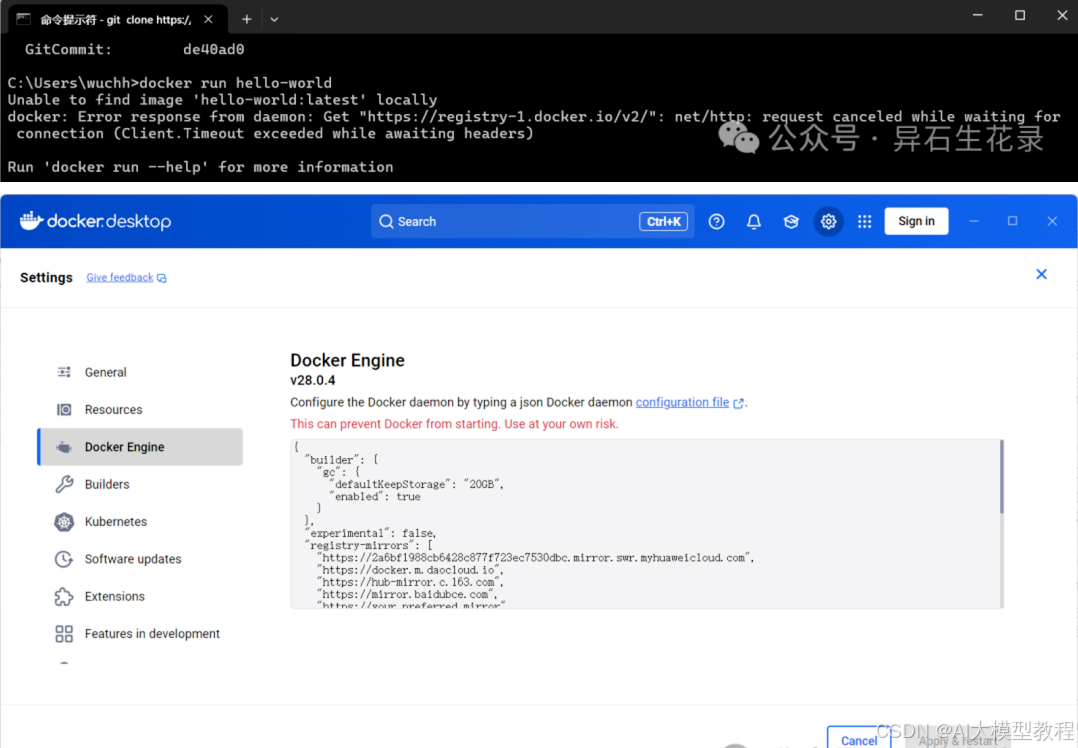Select the Builders settings tab
1078x748 pixels.
[140, 484]
